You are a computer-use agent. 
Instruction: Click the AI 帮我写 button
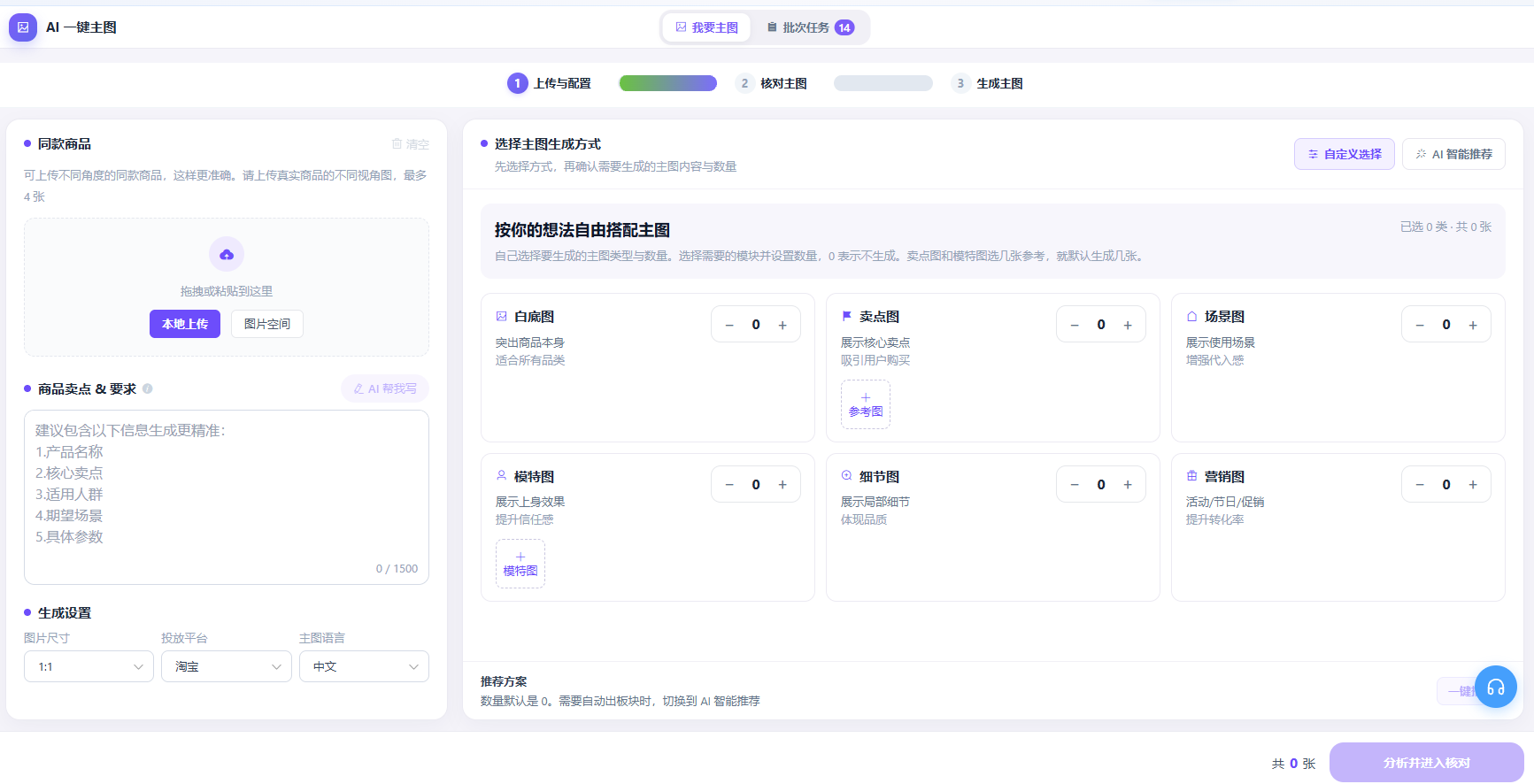pos(385,388)
